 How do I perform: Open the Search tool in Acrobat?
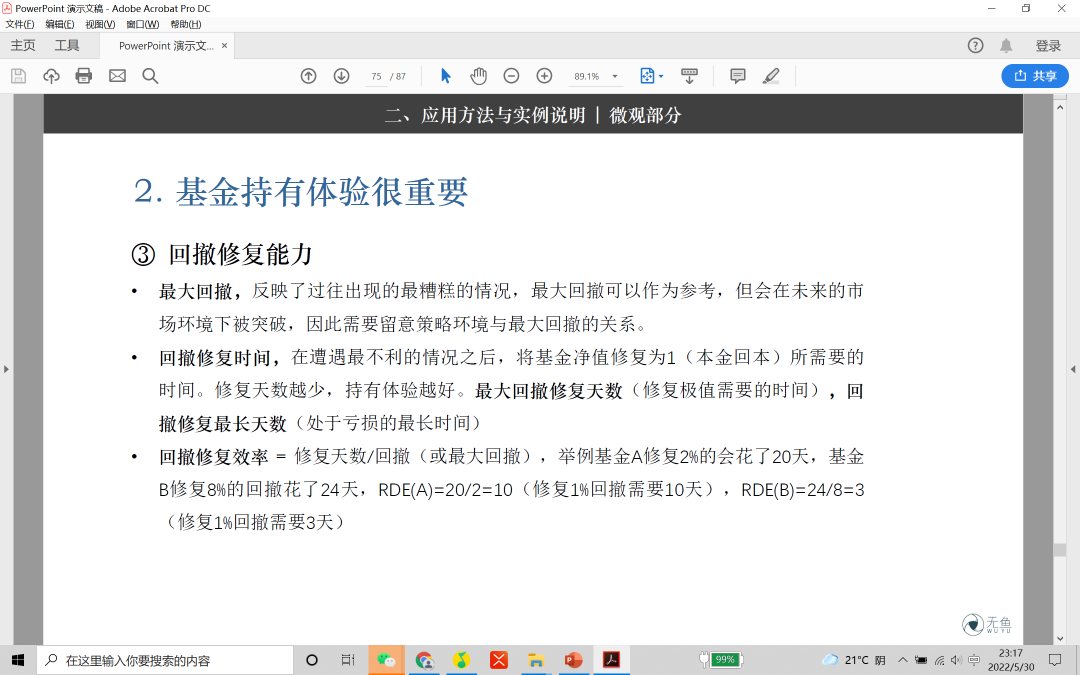pyautogui.click(x=150, y=75)
